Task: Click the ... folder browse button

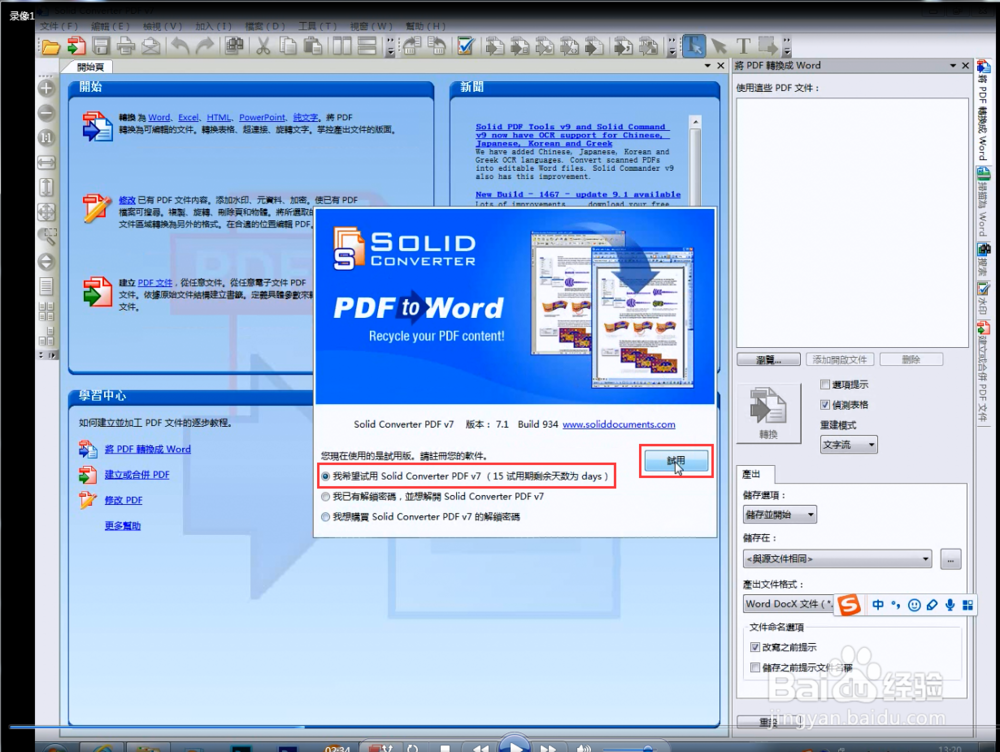Action: tap(950, 560)
